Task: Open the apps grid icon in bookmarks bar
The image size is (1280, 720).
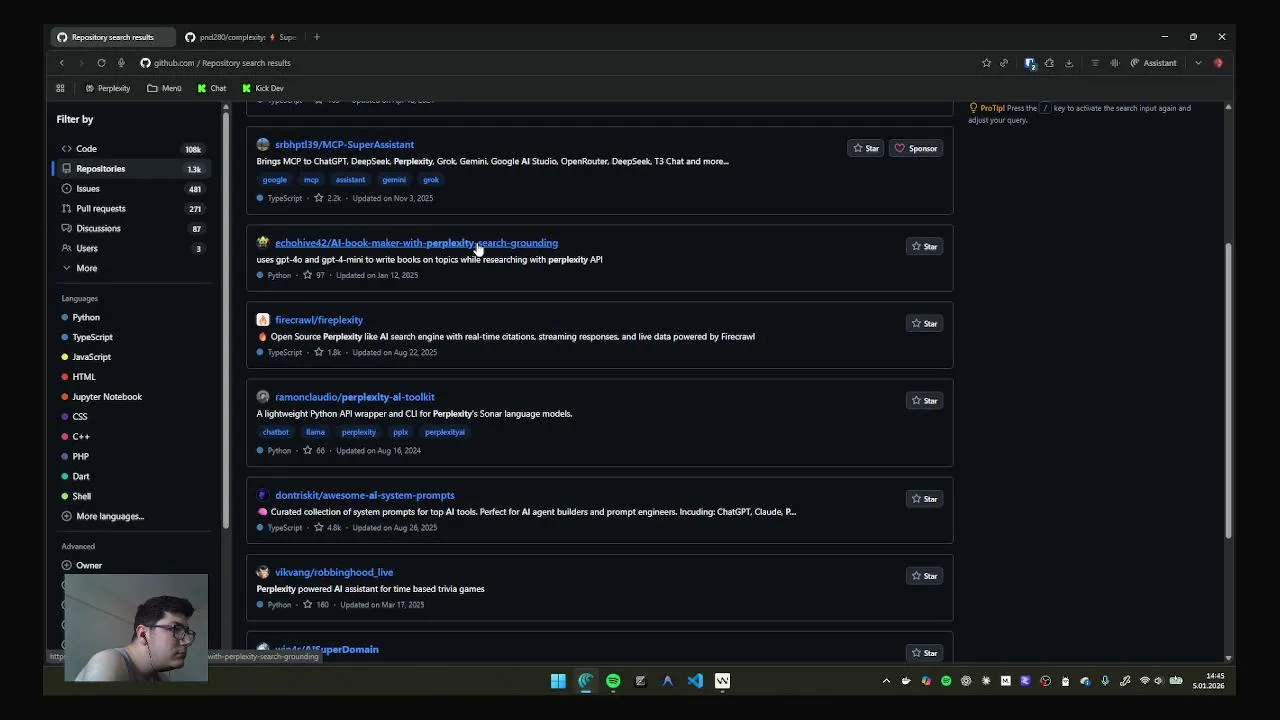Action: point(60,88)
